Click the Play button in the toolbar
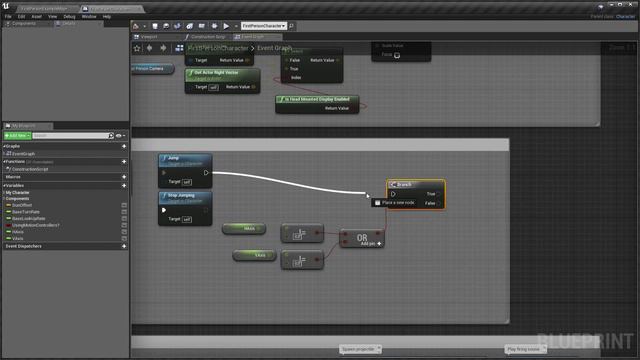 point(226,26)
